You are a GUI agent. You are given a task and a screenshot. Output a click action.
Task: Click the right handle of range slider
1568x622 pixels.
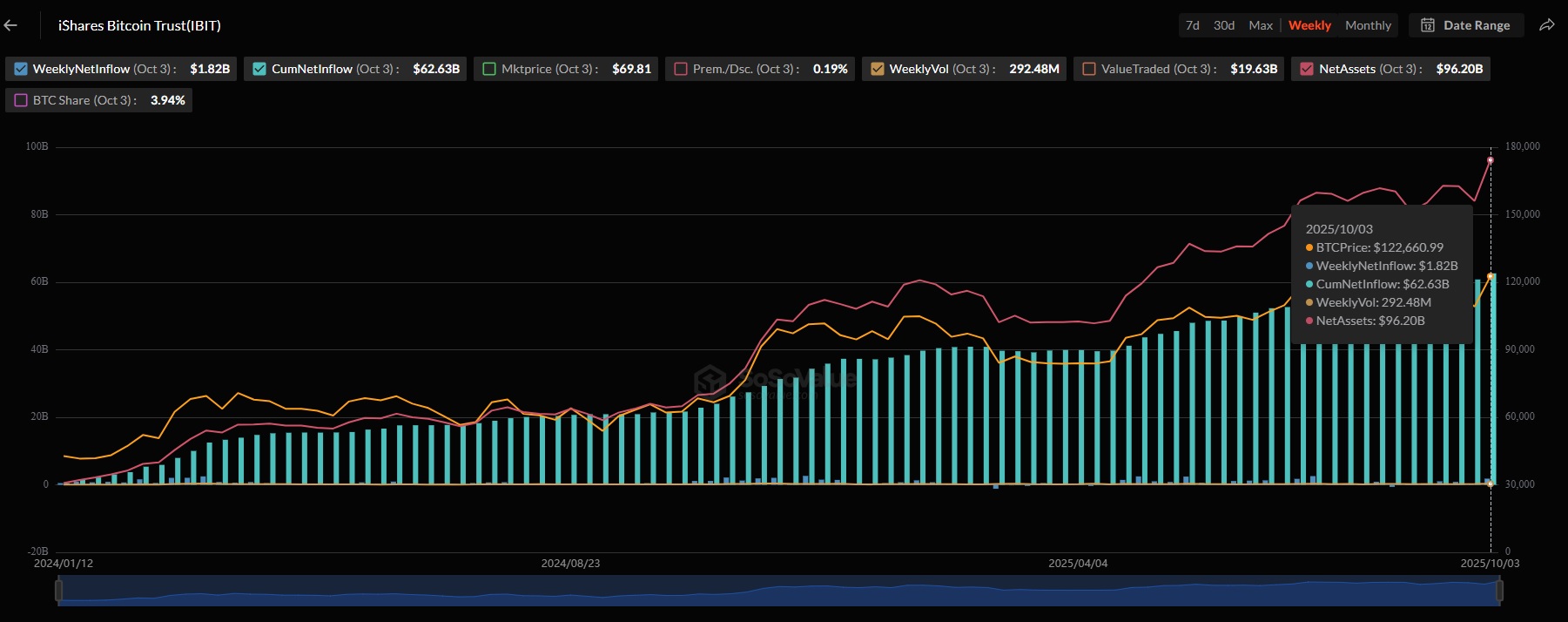click(1499, 591)
